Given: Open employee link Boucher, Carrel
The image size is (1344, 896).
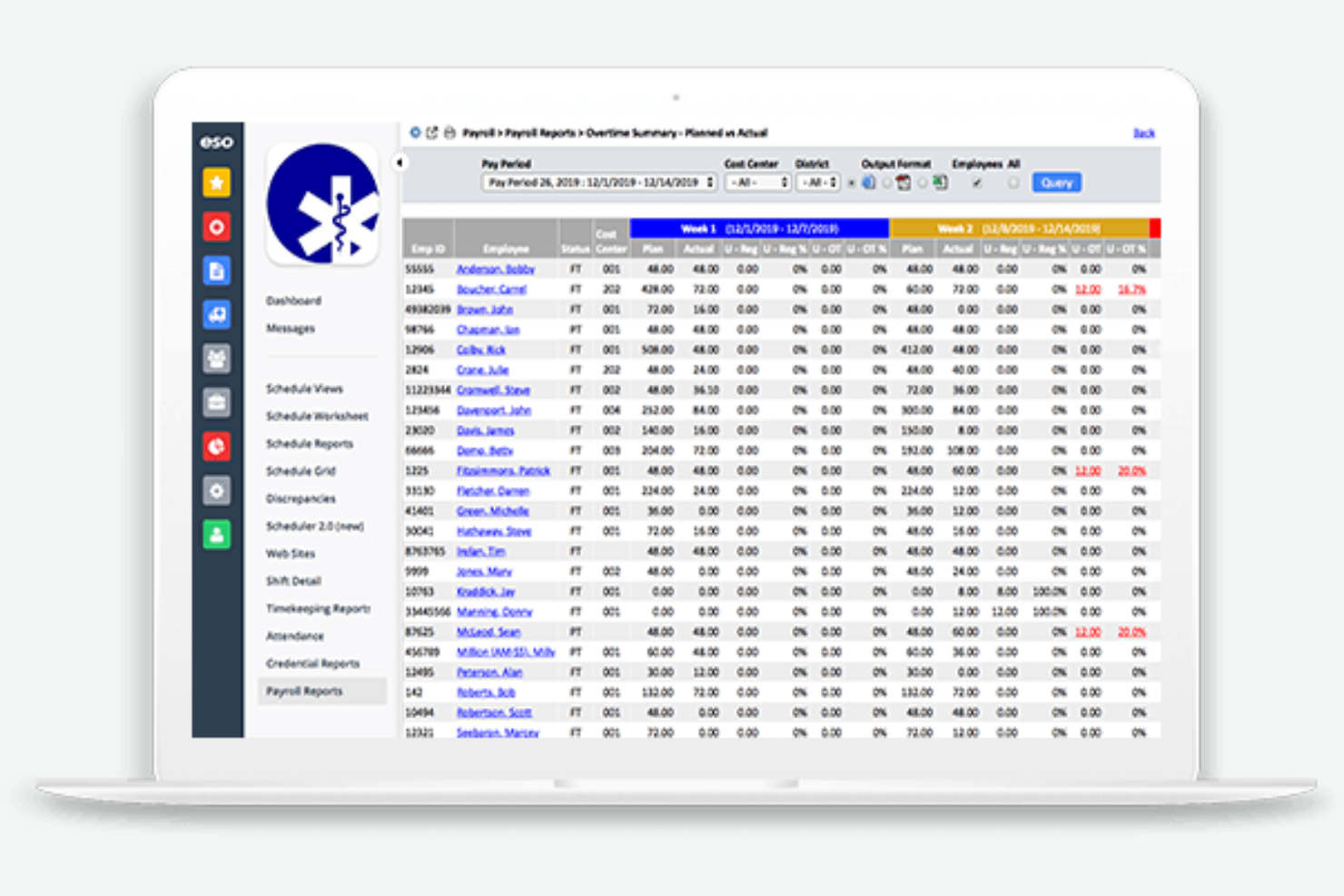Looking at the screenshot, I should tap(491, 290).
